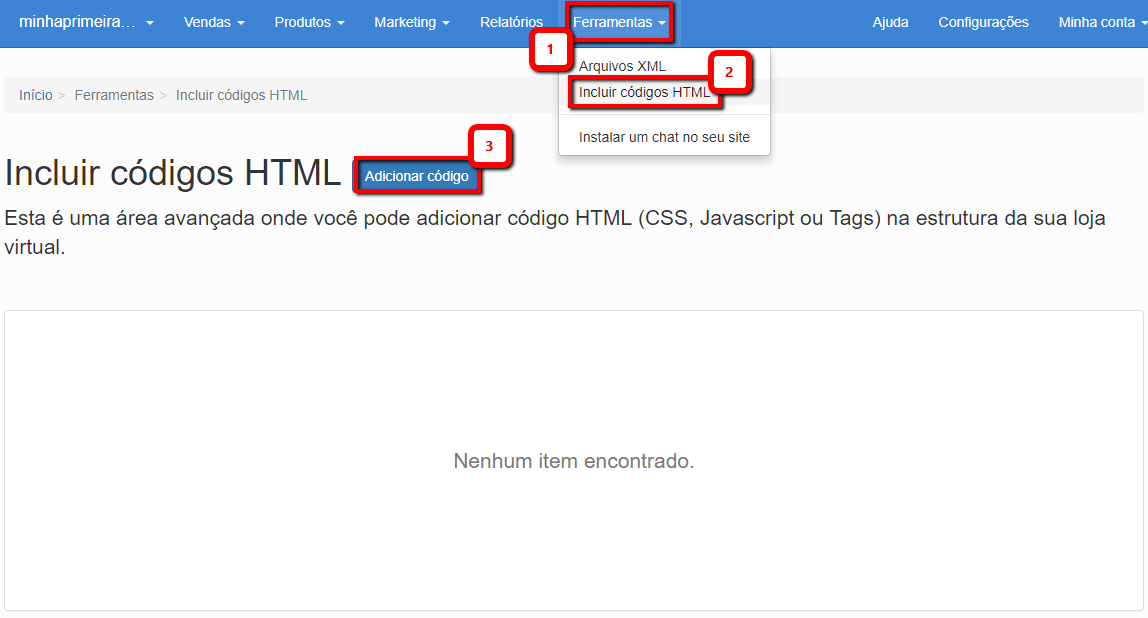Image resolution: width=1148 pixels, height=618 pixels.
Task: Click Incluir códigos HTML breadcrumb text
Action: (242, 95)
